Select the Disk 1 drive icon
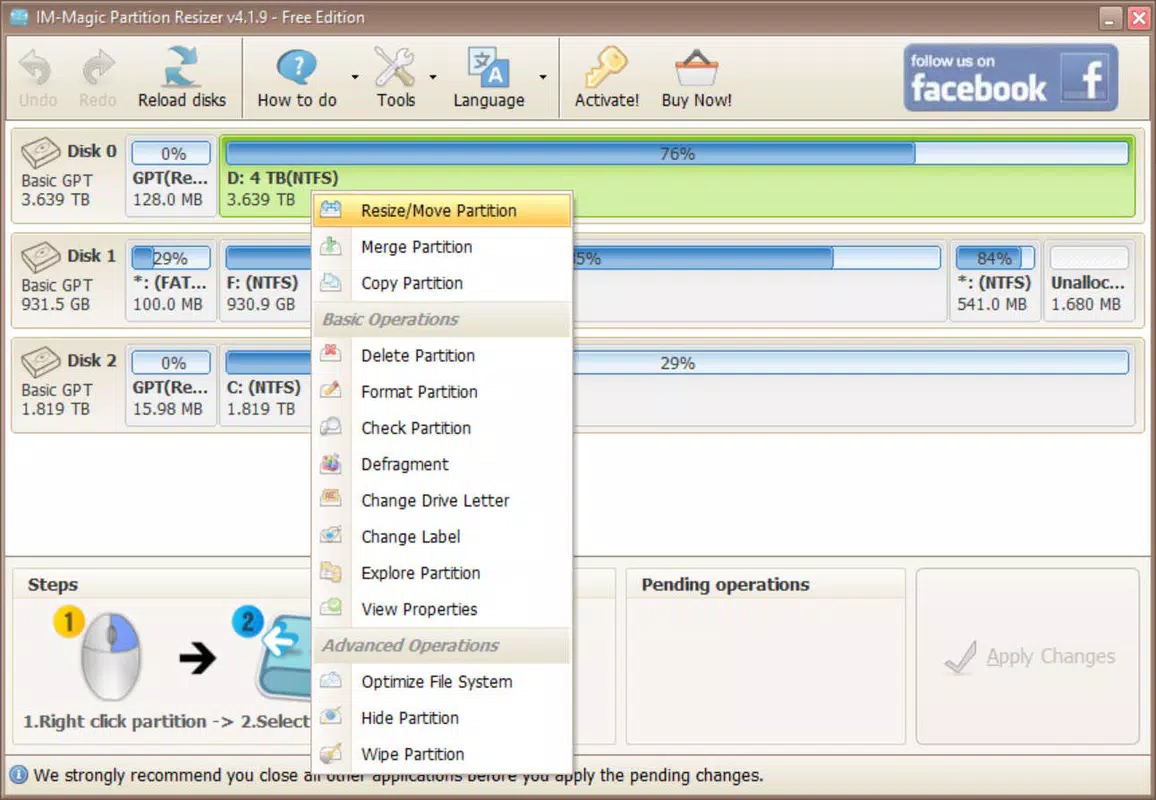Screen dimensions: 1156x800 click(41, 257)
